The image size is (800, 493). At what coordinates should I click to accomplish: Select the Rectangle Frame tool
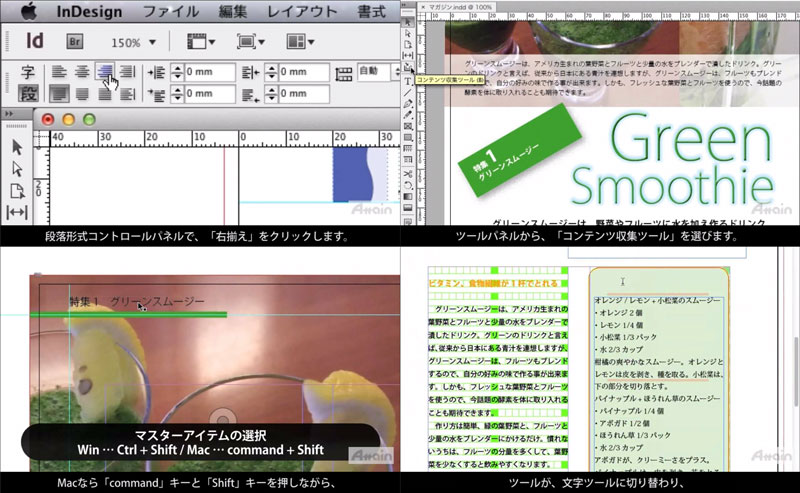coord(408,127)
